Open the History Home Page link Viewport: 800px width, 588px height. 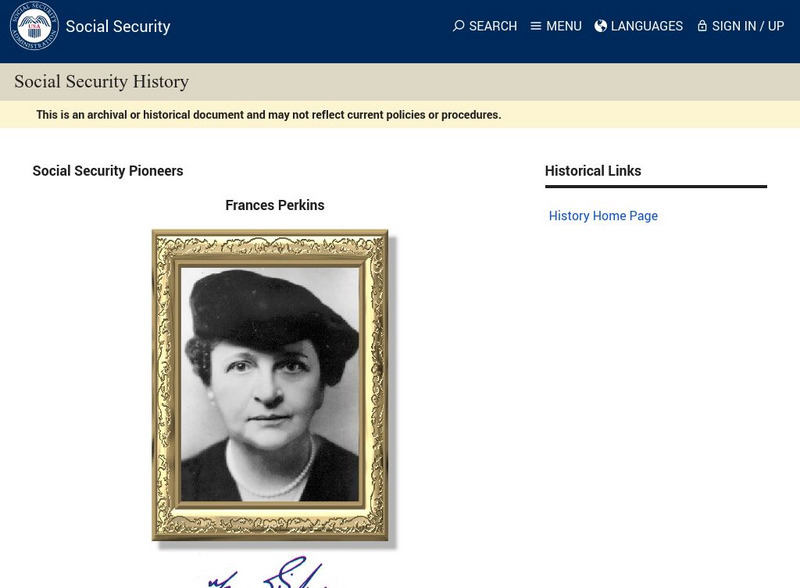coord(603,216)
